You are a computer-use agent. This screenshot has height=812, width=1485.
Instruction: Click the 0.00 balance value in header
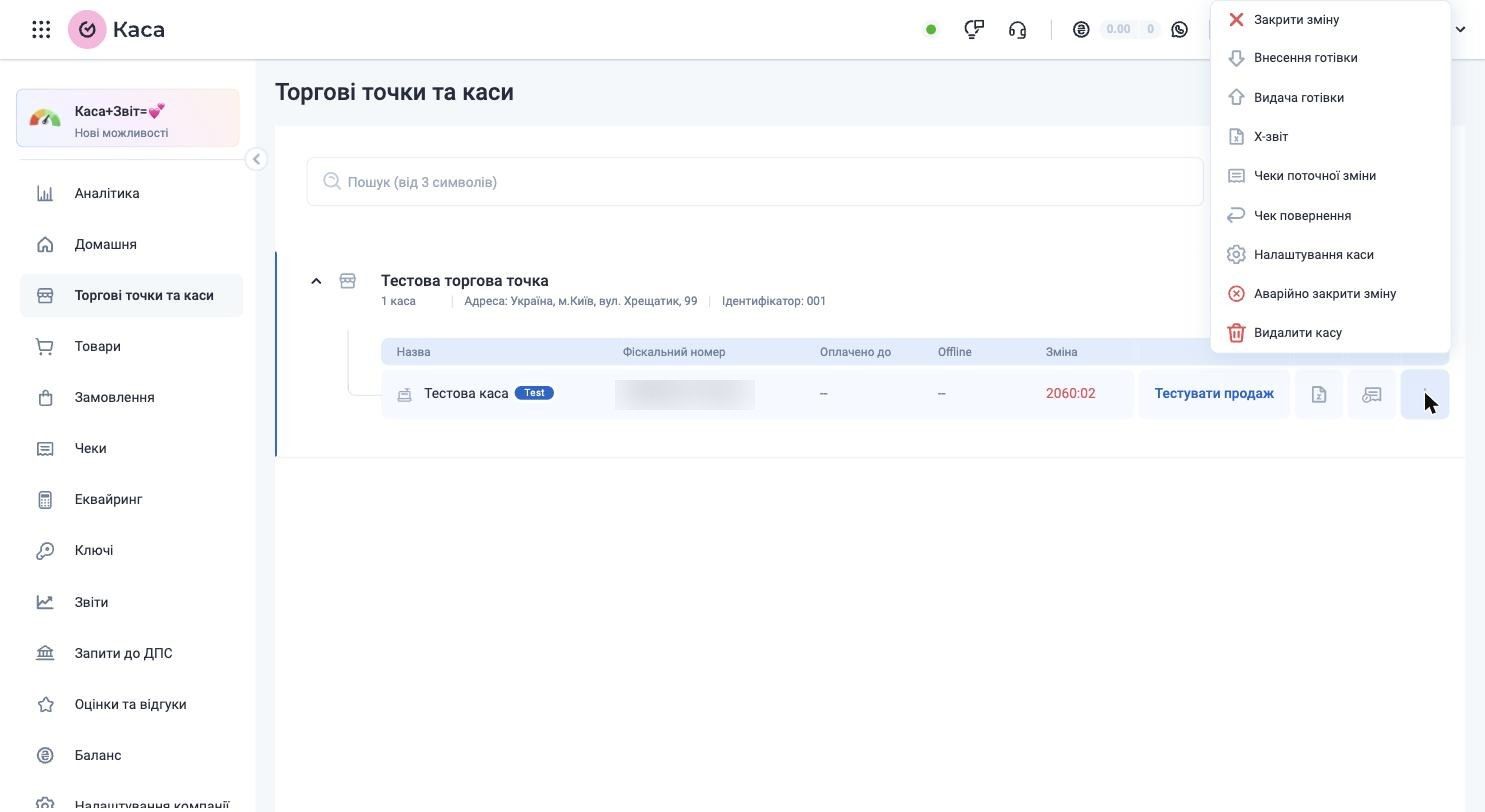pyautogui.click(x=1118, y=29)
